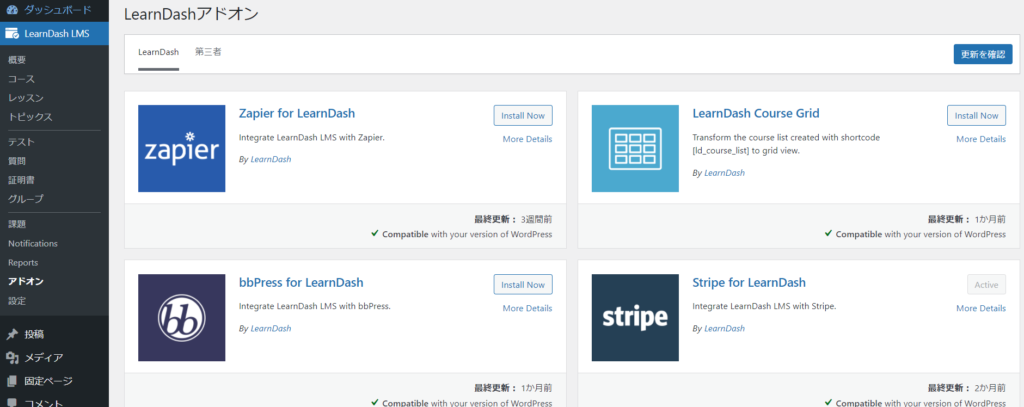Click the 2か月前 last-updated text
Viewport: 1024px width, 407px height.
click(x=991, y=389)
